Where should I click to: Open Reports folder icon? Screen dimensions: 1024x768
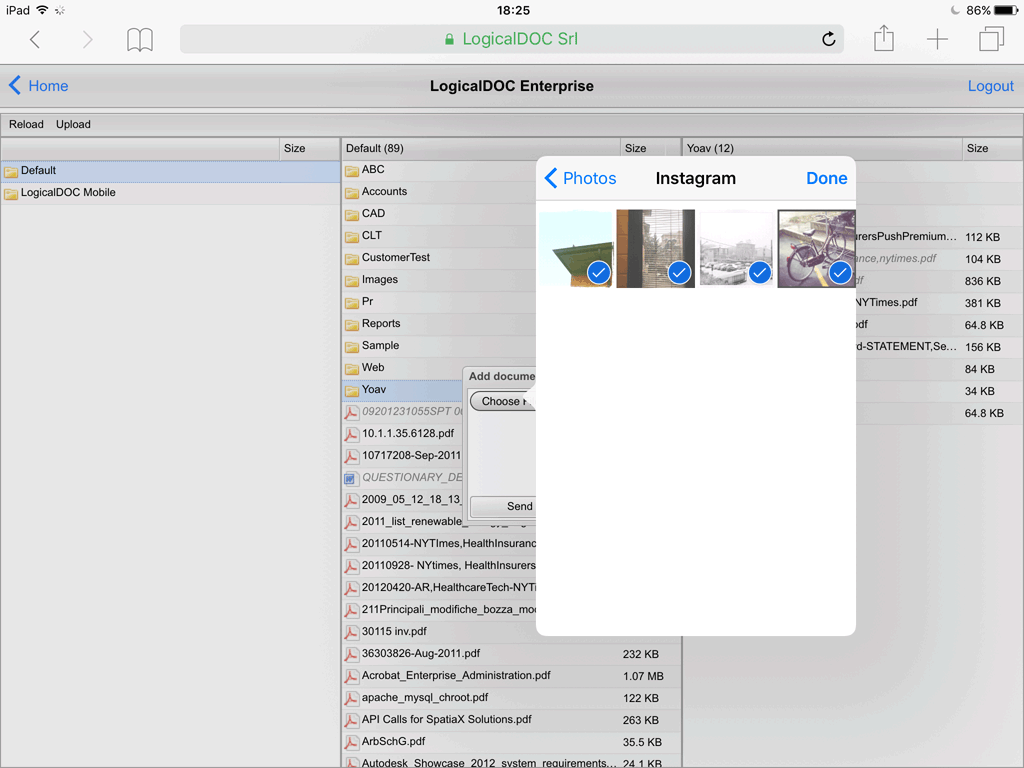[352, 325]
